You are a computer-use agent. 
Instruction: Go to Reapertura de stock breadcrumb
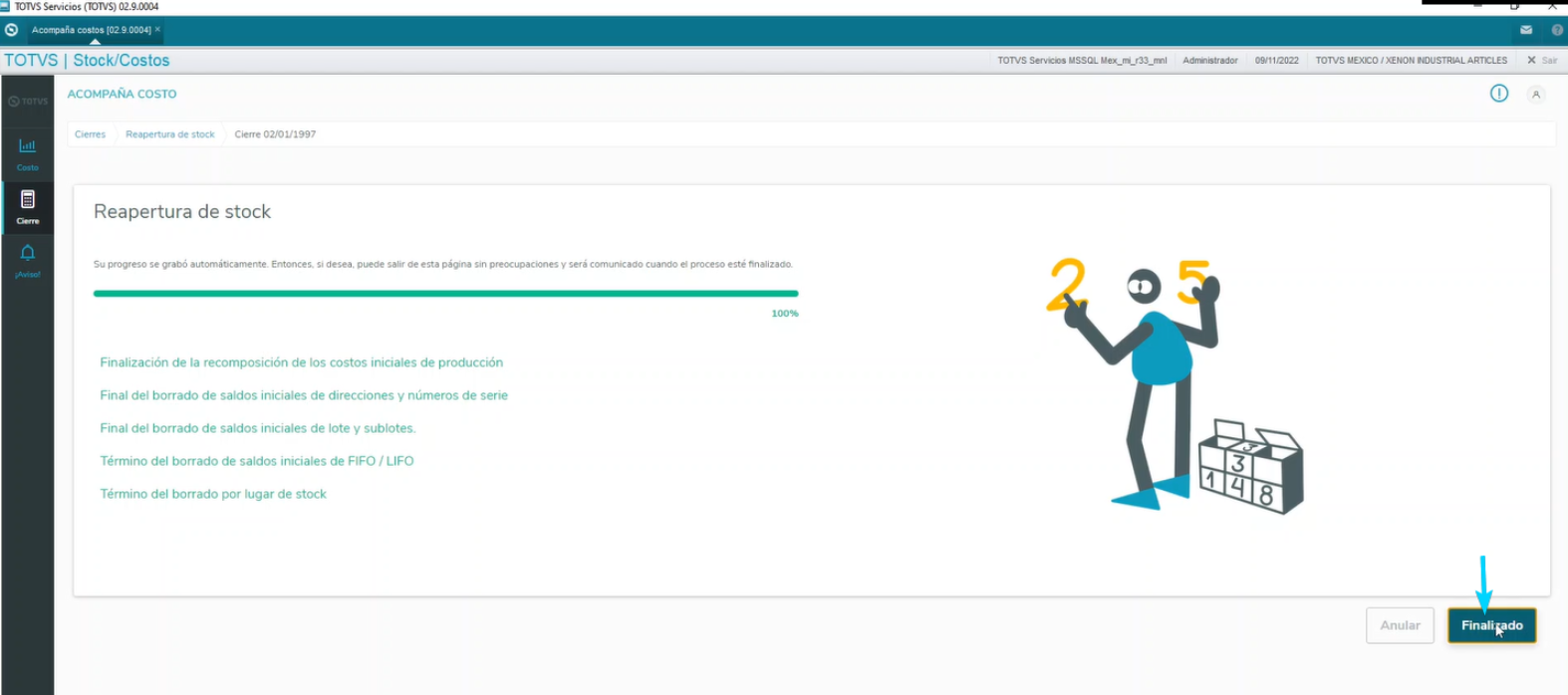[170, 134]
